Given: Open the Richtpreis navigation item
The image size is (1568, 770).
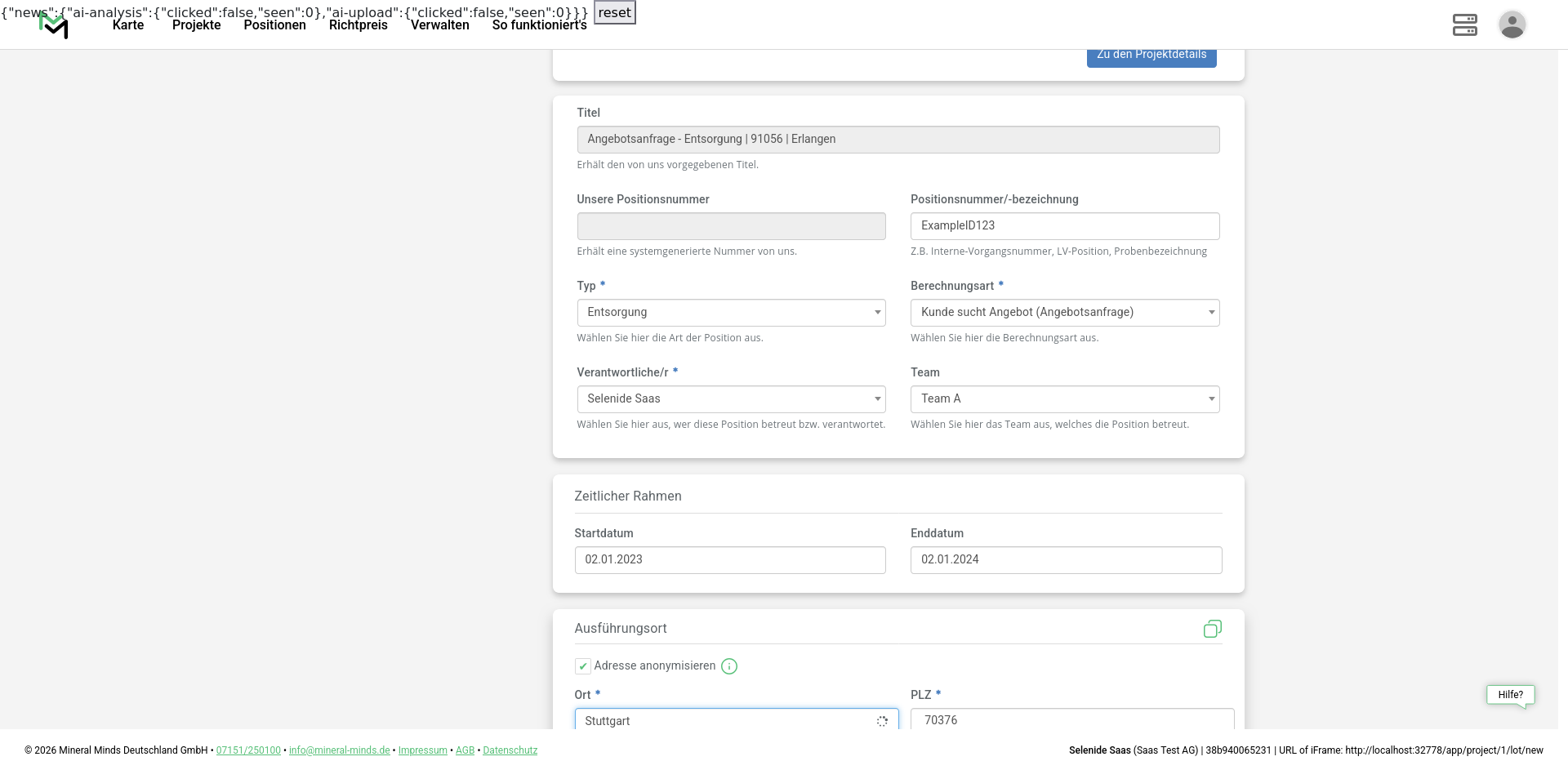Looking at the screenshot, I should pos(358,25).
